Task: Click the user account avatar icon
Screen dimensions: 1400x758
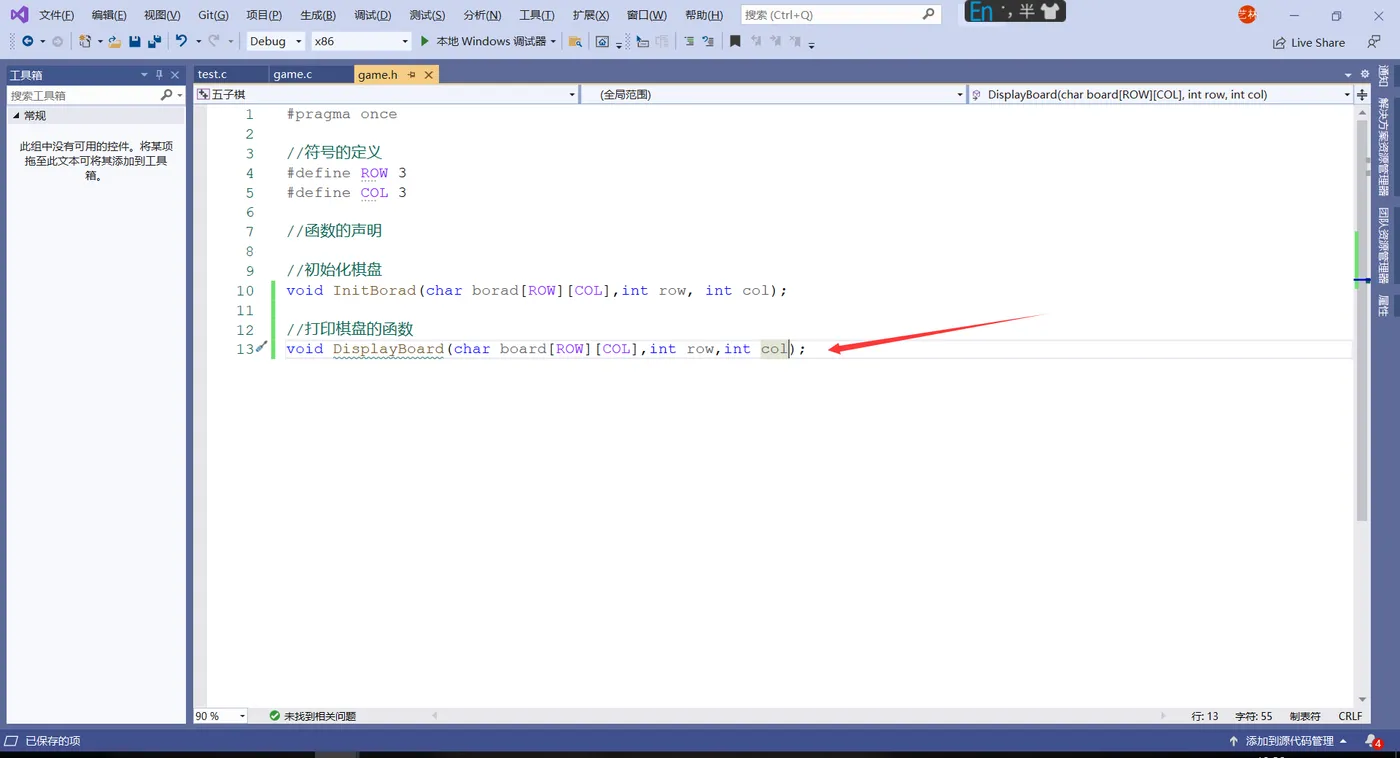Action: 1247,14
